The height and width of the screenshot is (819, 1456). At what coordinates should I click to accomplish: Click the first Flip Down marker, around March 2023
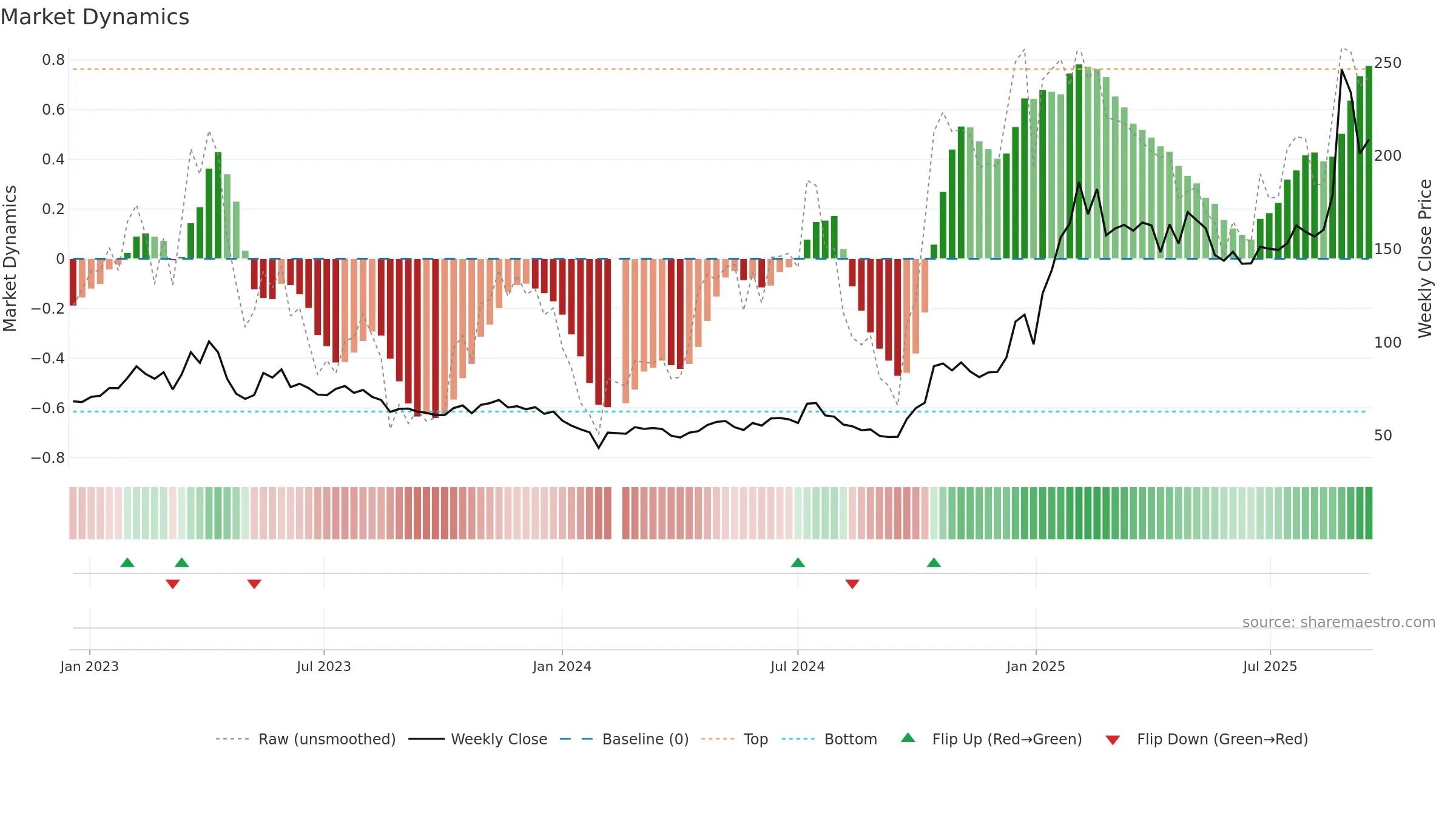[x=172, y=584]
